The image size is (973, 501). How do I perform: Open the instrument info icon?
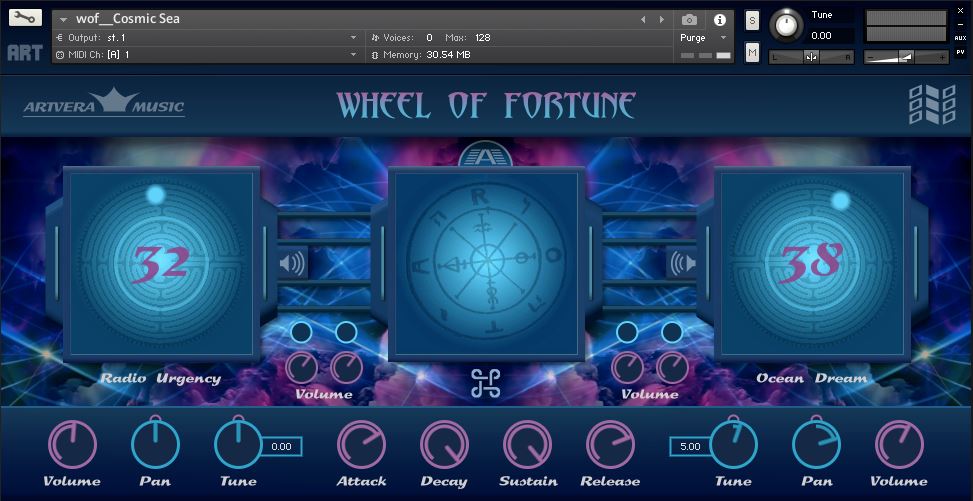(x=720, y=20)
